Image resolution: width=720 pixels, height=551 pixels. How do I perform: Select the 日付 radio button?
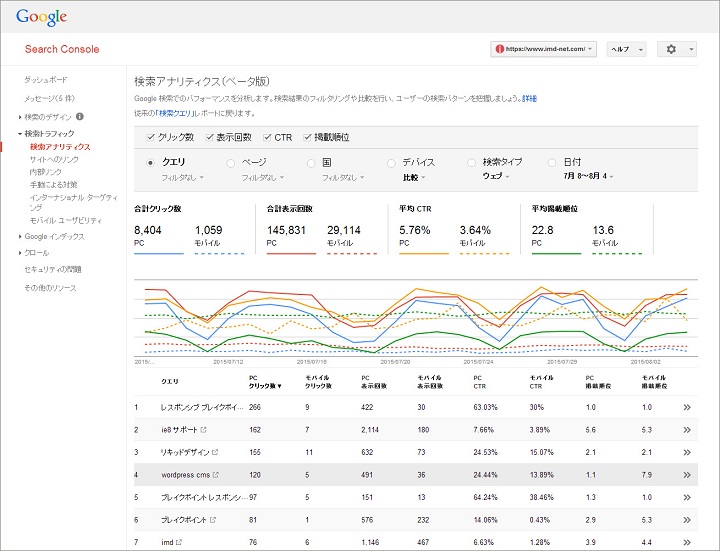pyautogui.click(x=552, y=163)
